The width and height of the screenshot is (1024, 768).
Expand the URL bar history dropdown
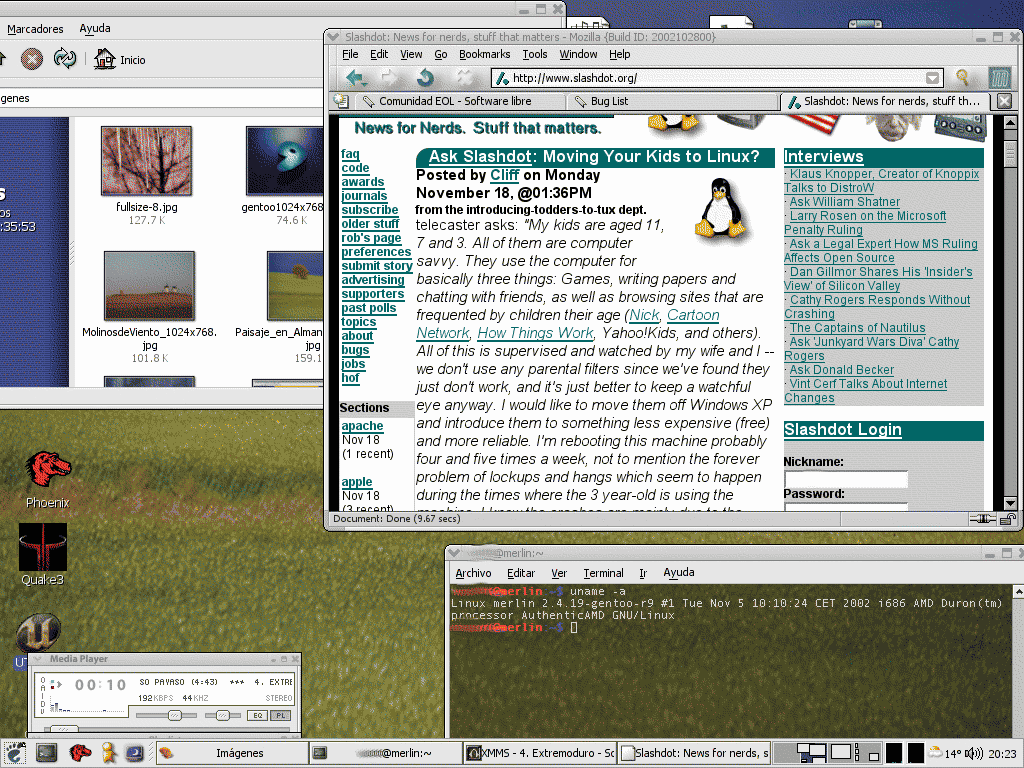coord(933,78)
